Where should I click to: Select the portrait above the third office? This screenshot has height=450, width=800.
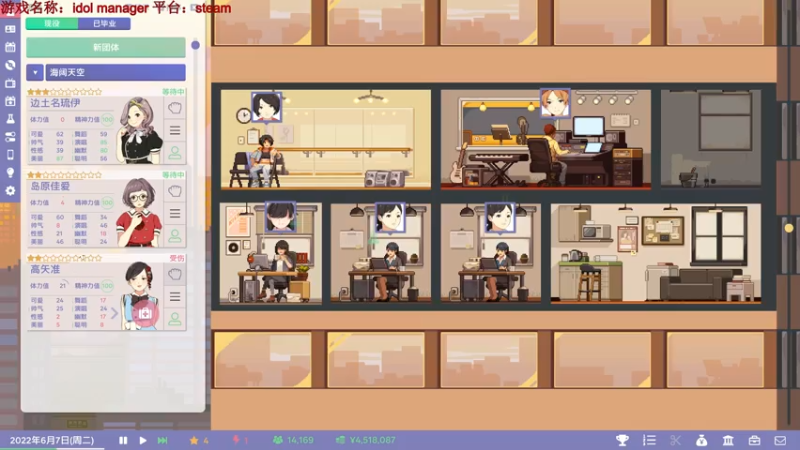pos(499,217)
